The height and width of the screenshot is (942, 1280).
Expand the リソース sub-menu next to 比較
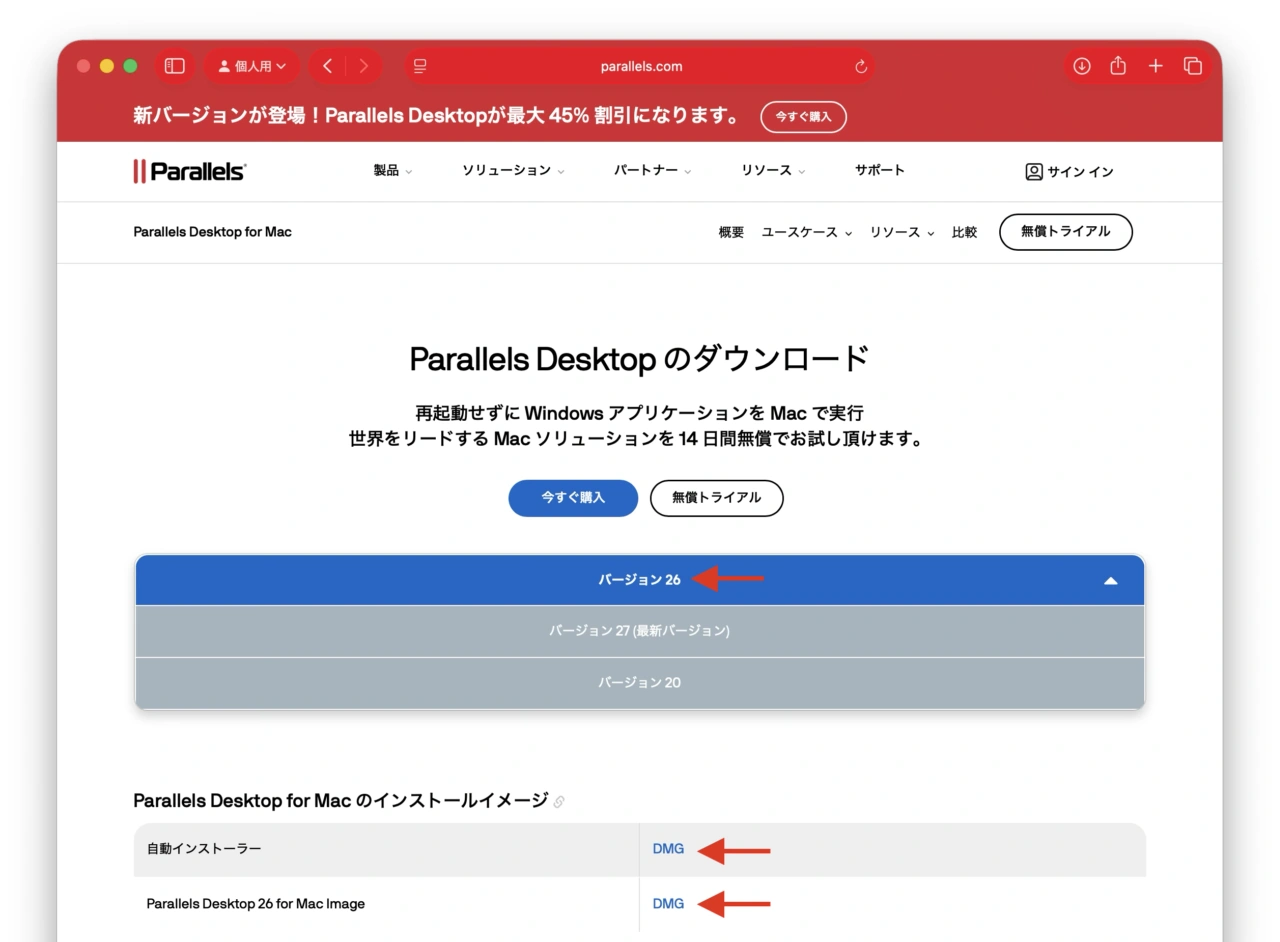(x=901, y=232)
